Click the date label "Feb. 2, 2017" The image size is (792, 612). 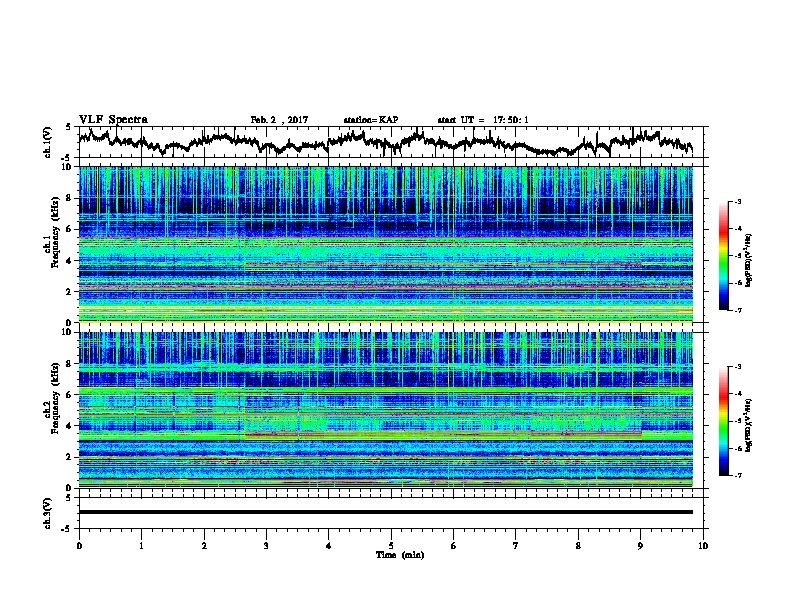279,120
